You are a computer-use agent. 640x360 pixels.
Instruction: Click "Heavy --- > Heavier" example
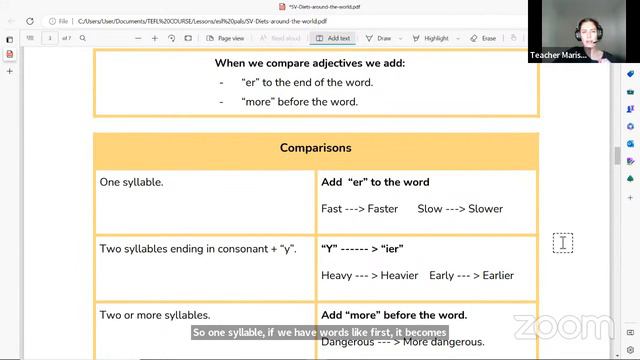(x=369, y=276)
